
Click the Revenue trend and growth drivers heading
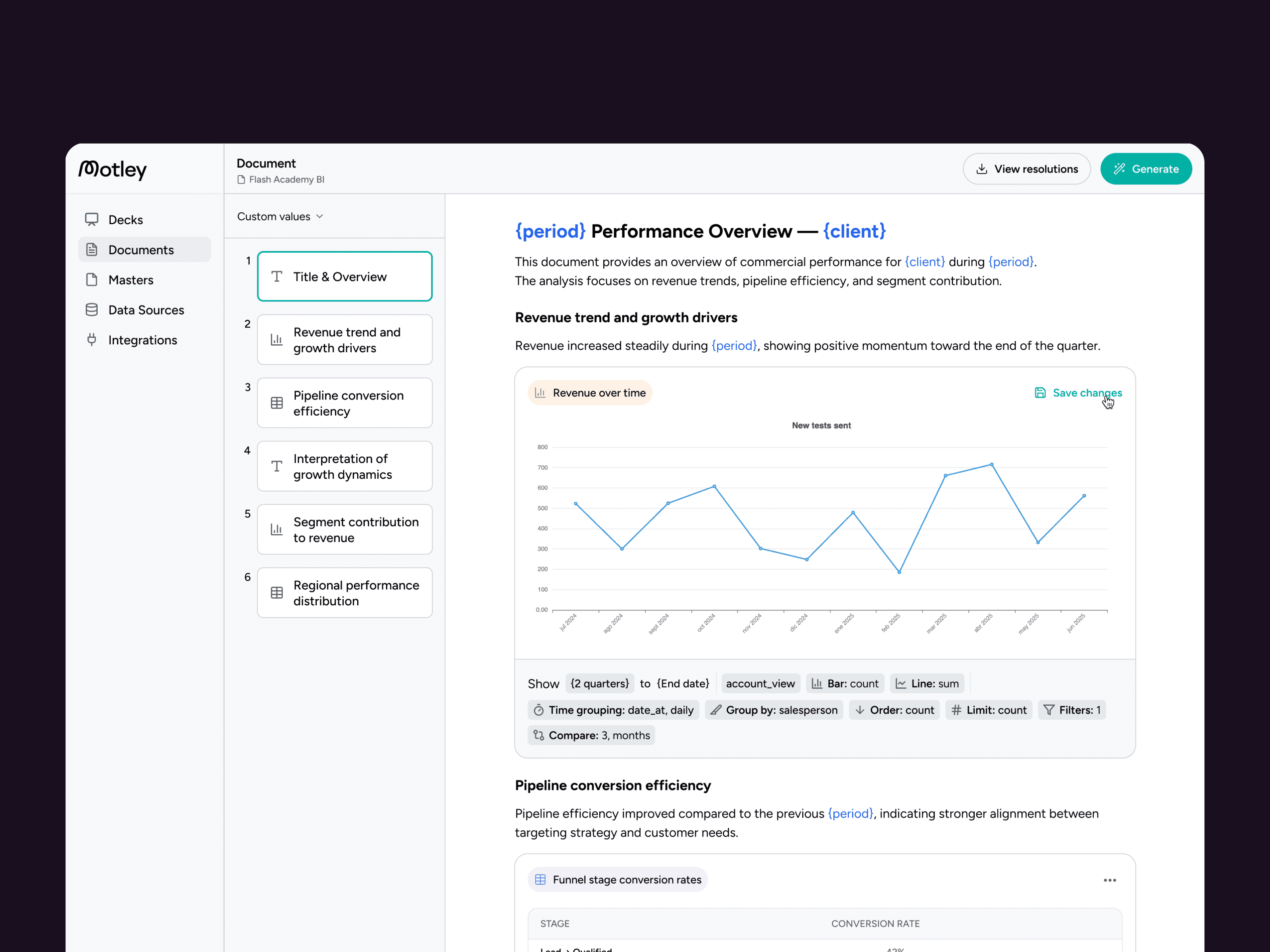[626, 317]
